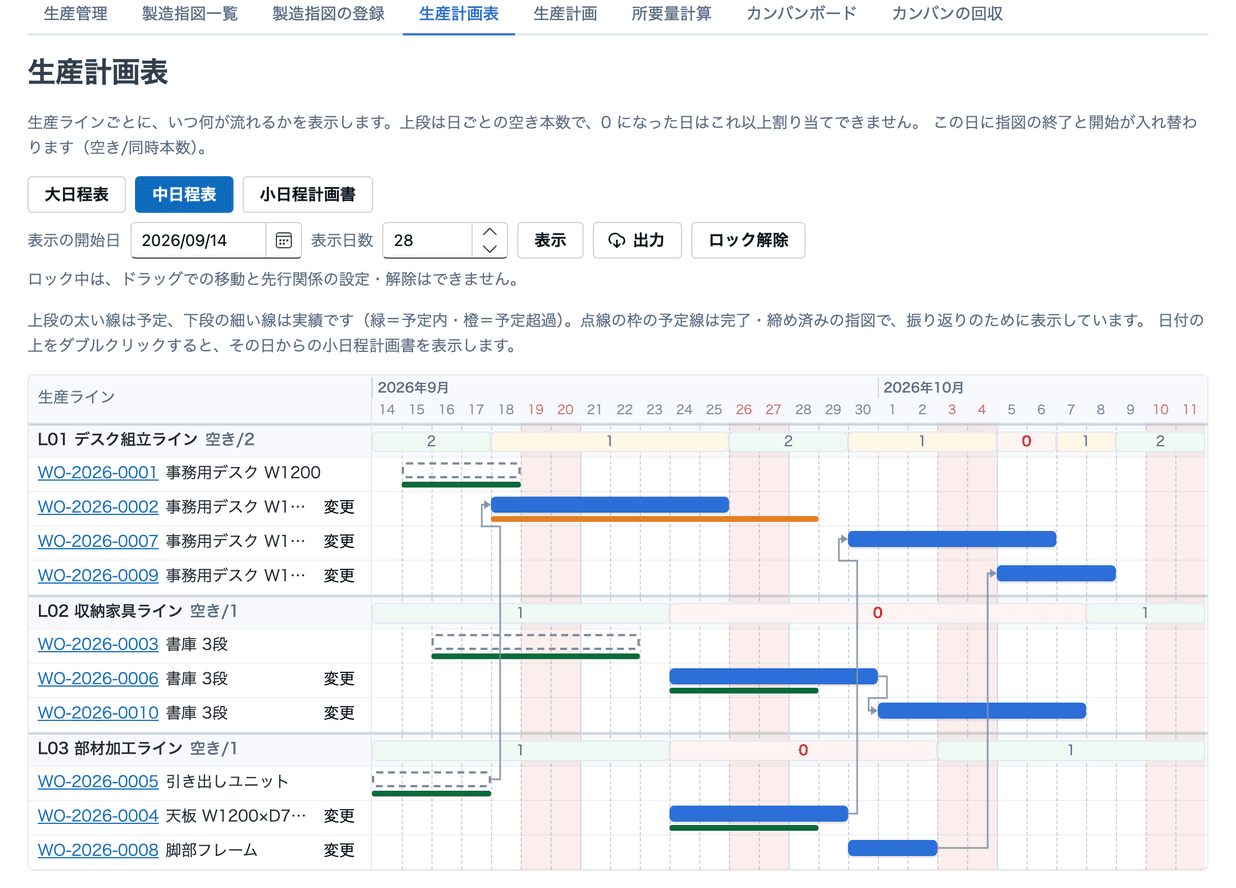
Task: Open work order WO-2026-0007
Action: point(98,541)
